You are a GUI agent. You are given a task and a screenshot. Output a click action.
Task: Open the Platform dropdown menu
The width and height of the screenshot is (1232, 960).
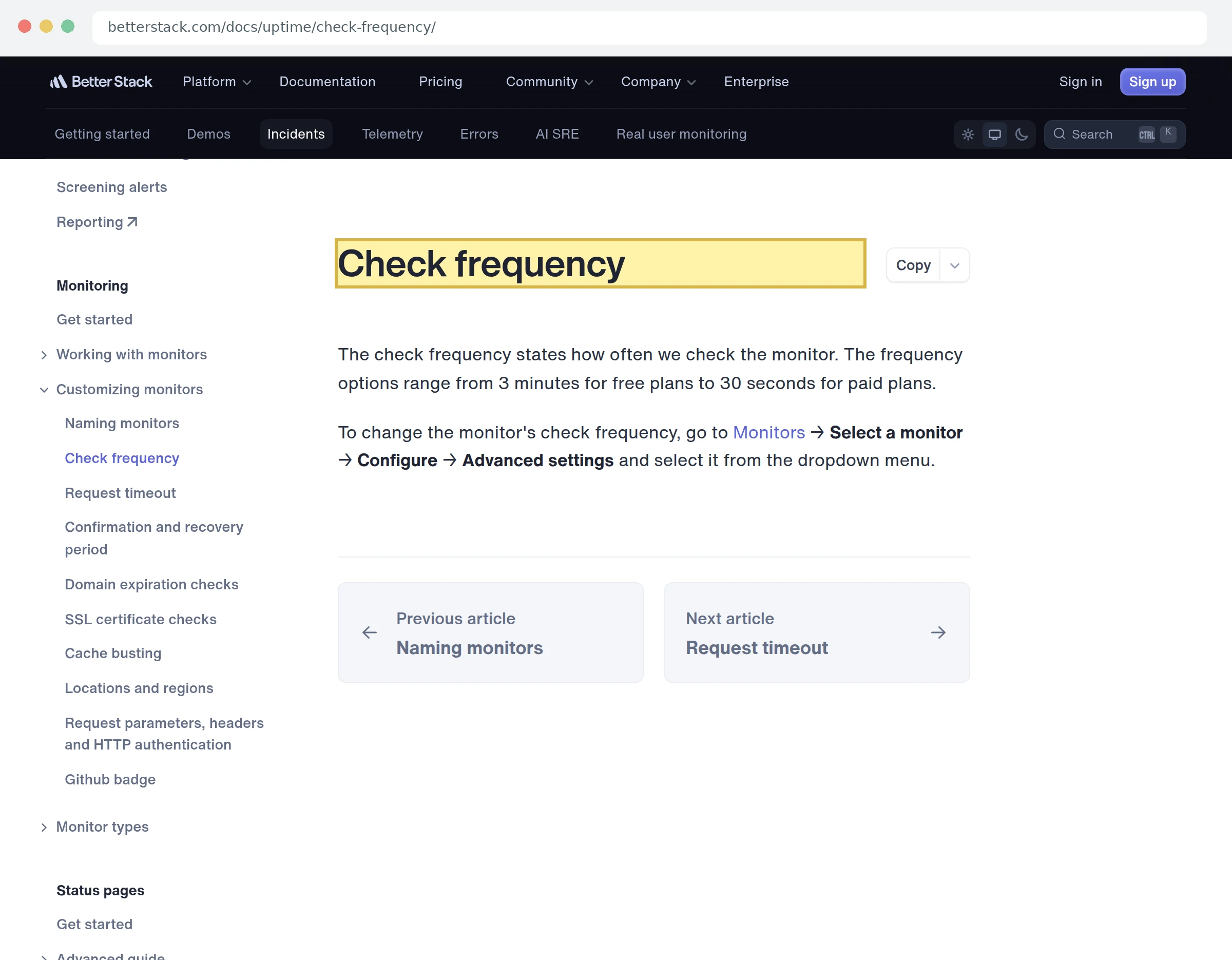pos(217,82)
